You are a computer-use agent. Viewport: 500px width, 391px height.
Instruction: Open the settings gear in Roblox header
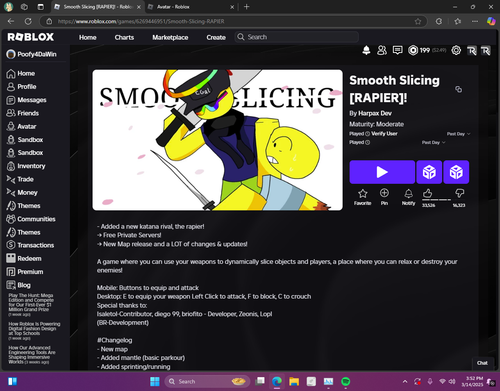coord(456,50)
